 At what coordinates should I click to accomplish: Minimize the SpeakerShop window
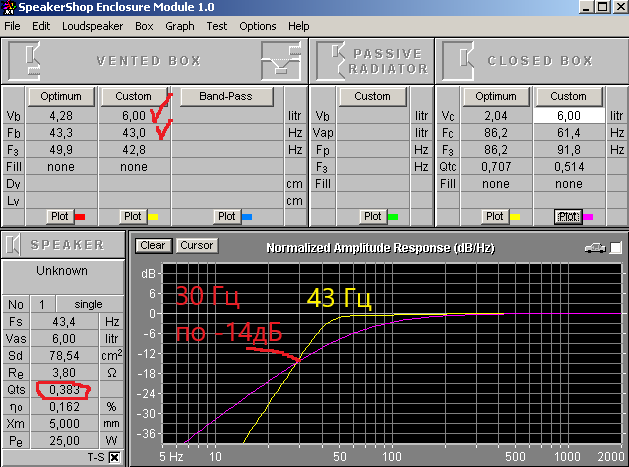586,7
